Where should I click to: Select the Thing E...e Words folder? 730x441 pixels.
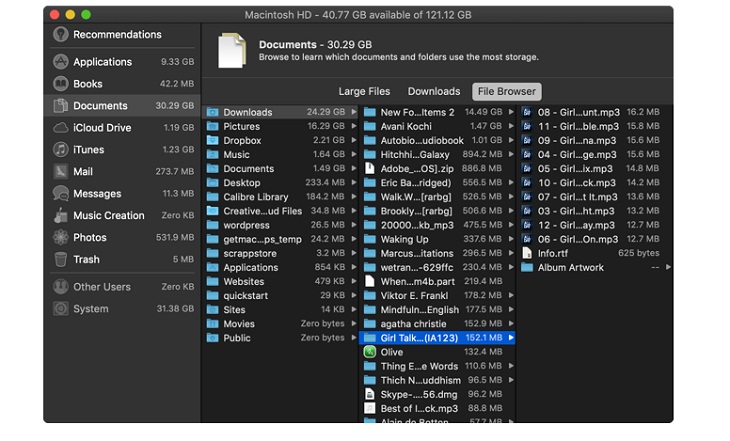[438, 366]
